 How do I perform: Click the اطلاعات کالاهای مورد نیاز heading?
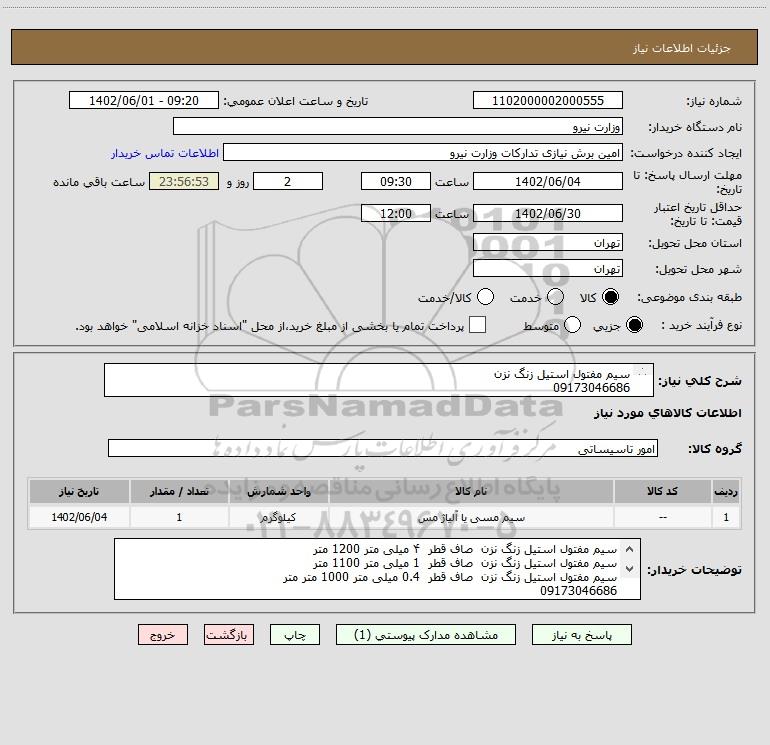coord(667,413)
